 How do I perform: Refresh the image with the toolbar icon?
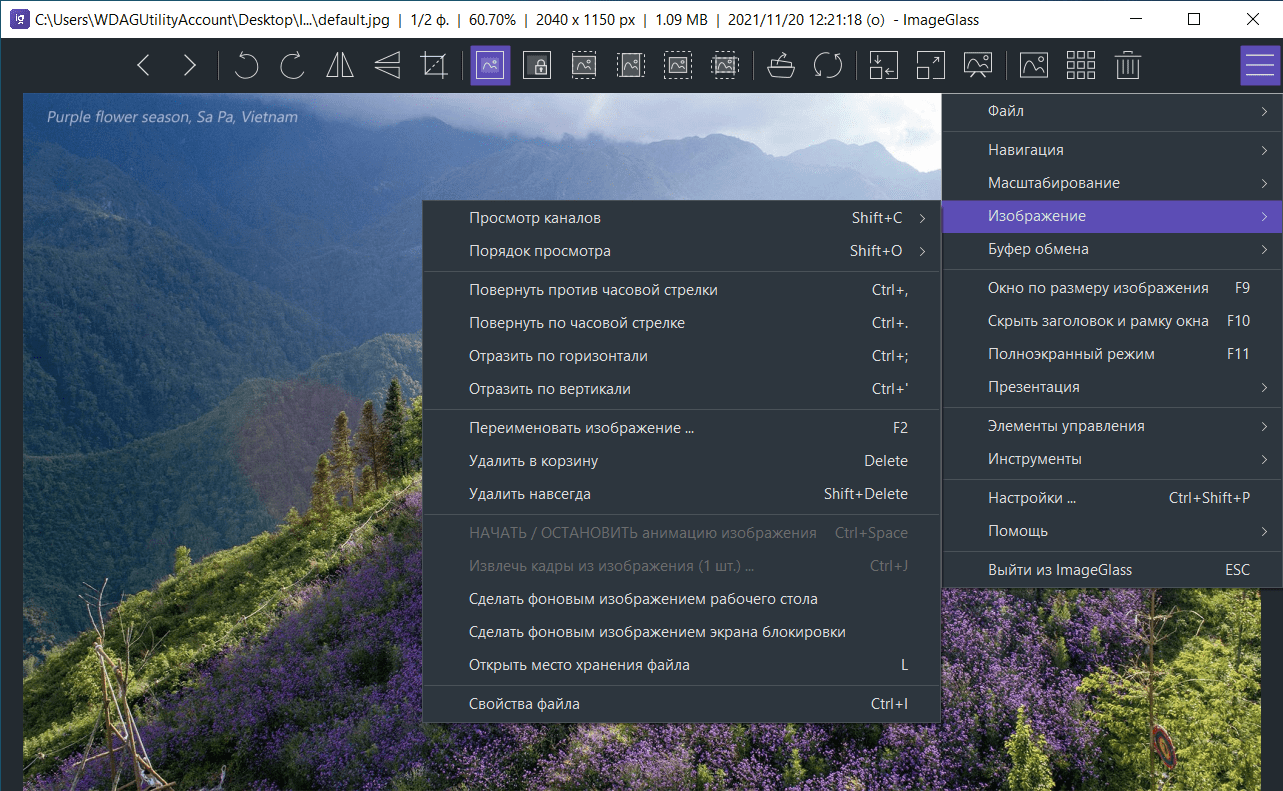point(828,66)
